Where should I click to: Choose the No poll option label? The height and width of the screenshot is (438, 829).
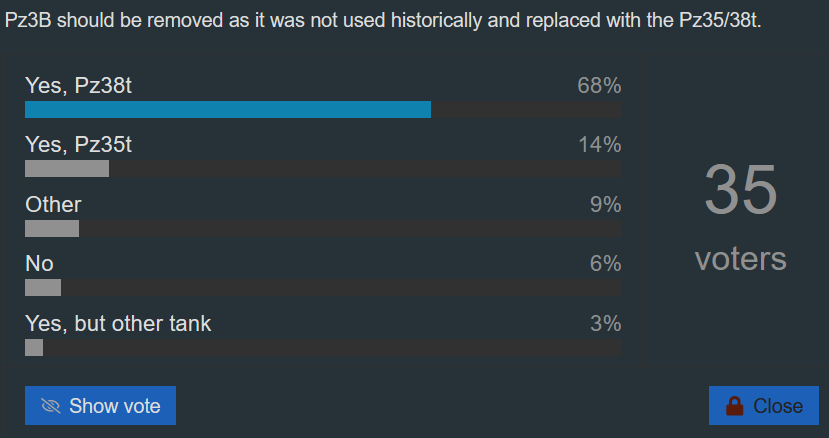(x=39, y=264)
